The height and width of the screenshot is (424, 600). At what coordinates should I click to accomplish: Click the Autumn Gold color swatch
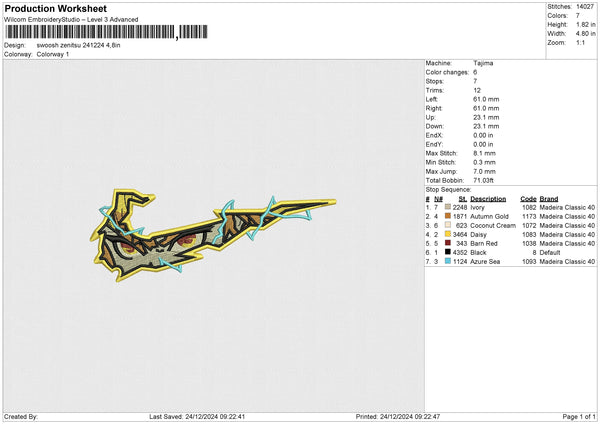448,216
